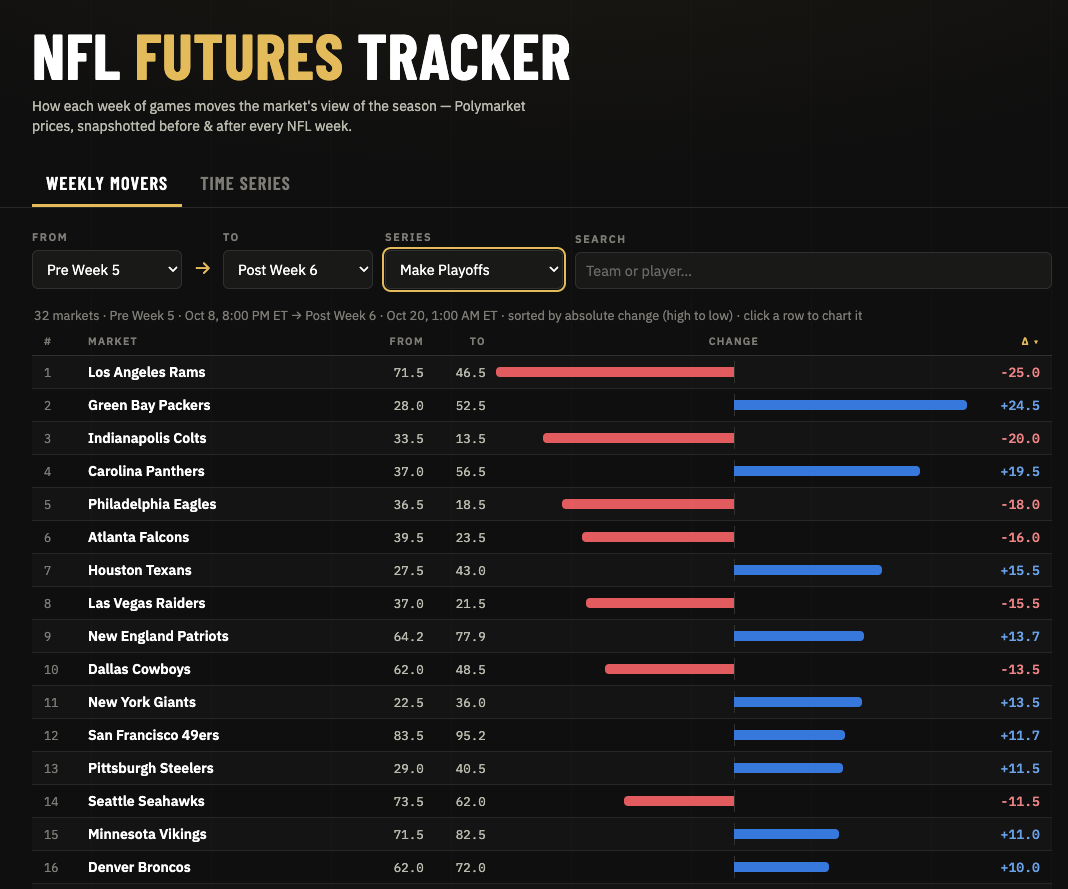The image size is (1068, 889).
Task: Open the Series dropdown showing Make Playoffs
Action: pos(474,270)
